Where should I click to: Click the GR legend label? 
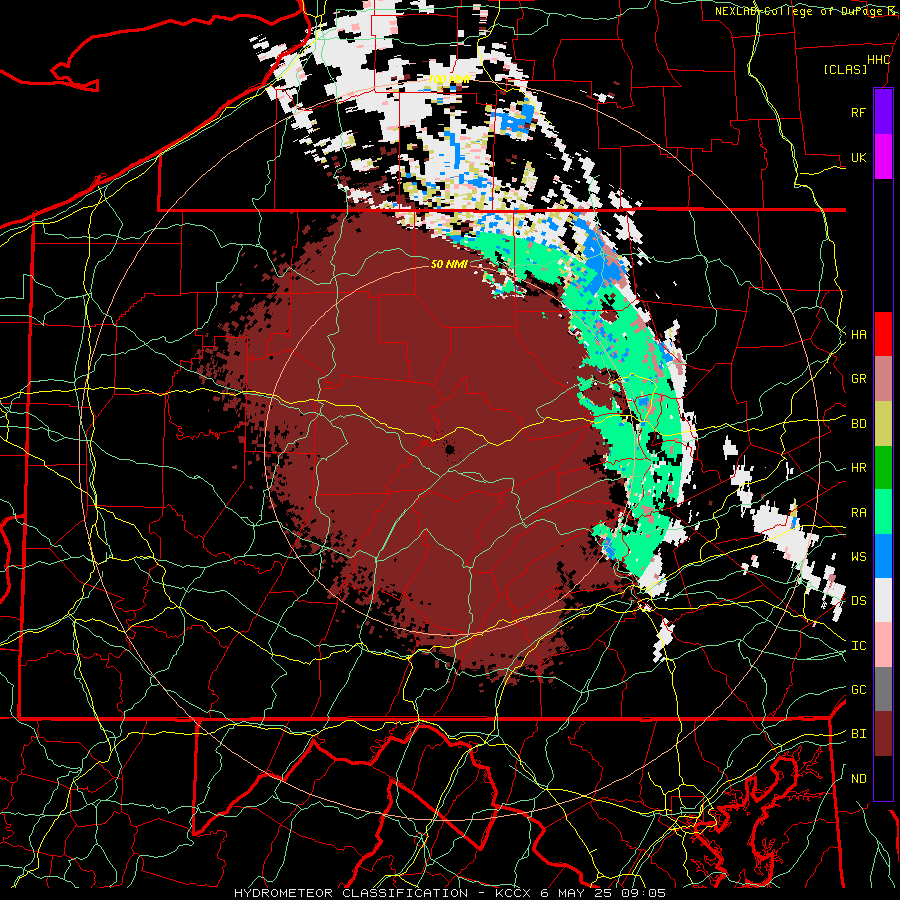(x=858, y=379)
